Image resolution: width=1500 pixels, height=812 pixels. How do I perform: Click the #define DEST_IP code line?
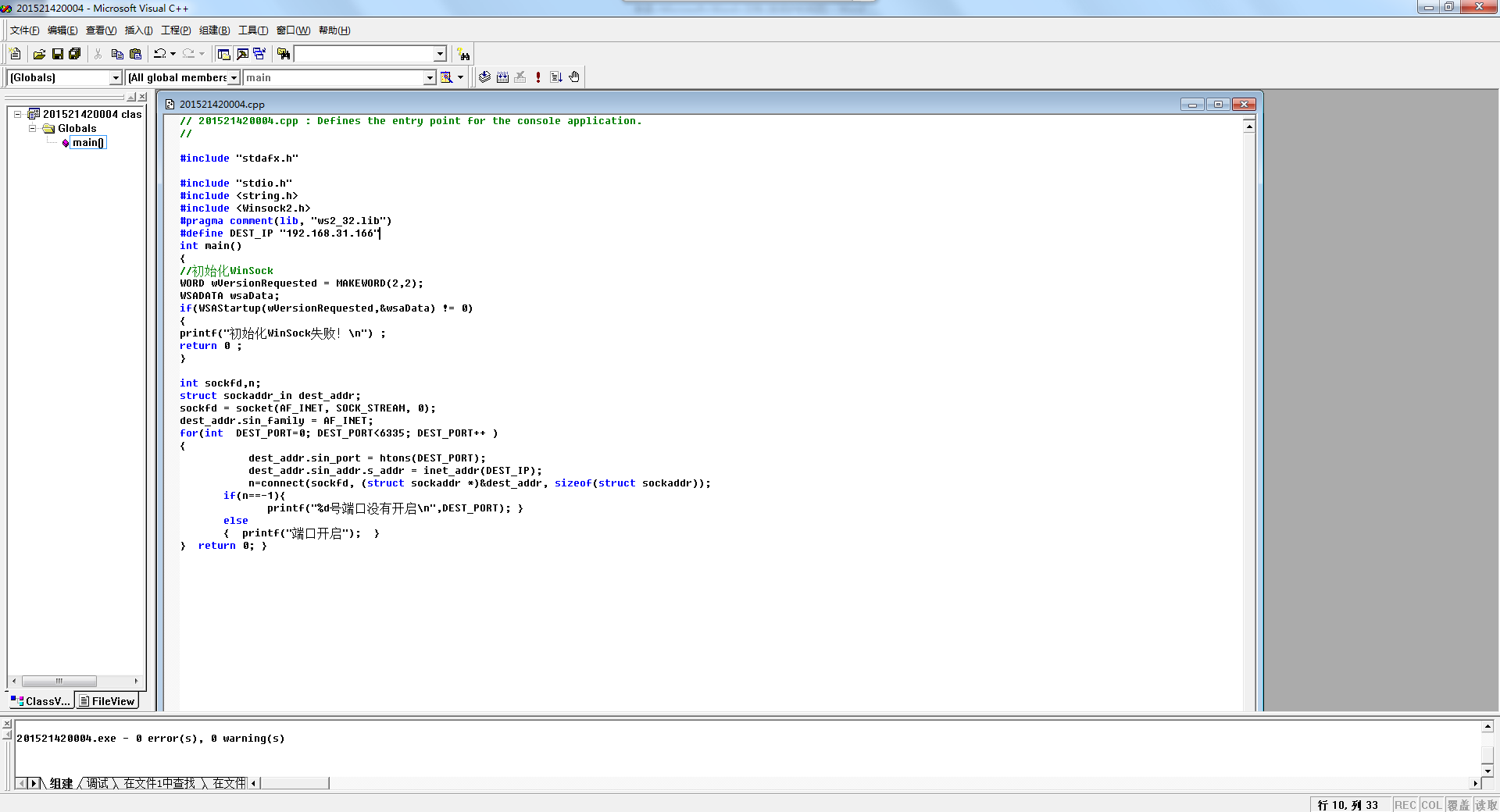click(280, 233)
